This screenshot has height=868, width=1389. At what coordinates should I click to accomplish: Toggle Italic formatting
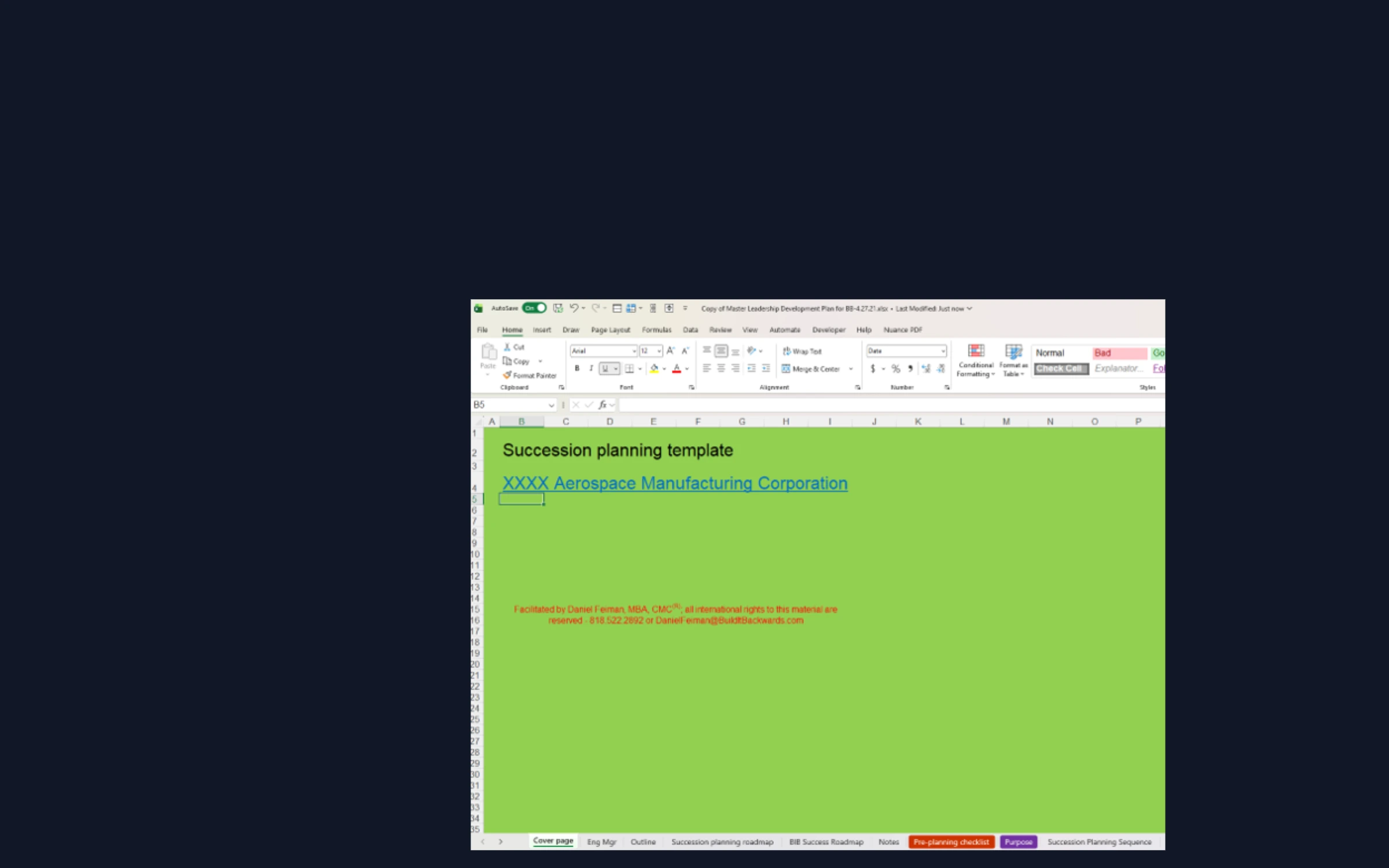click(591, 368)
